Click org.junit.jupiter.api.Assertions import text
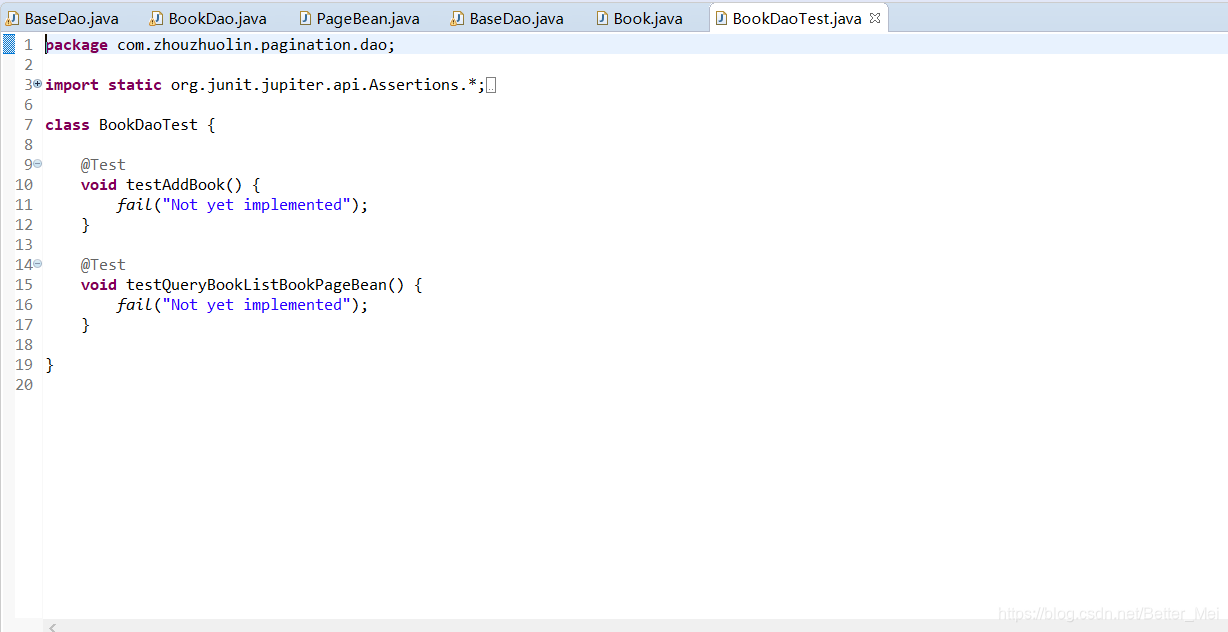This screenshot has height=632, width=1228. (314, 85)
